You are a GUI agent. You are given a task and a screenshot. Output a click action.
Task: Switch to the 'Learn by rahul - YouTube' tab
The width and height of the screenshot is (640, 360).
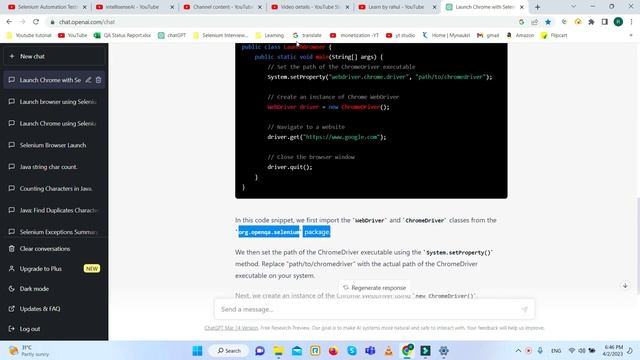click(x=397, y=7)
